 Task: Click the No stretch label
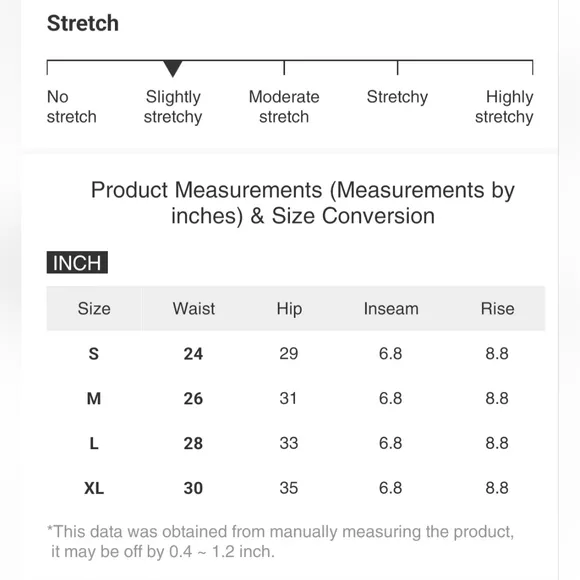(72, 107)
